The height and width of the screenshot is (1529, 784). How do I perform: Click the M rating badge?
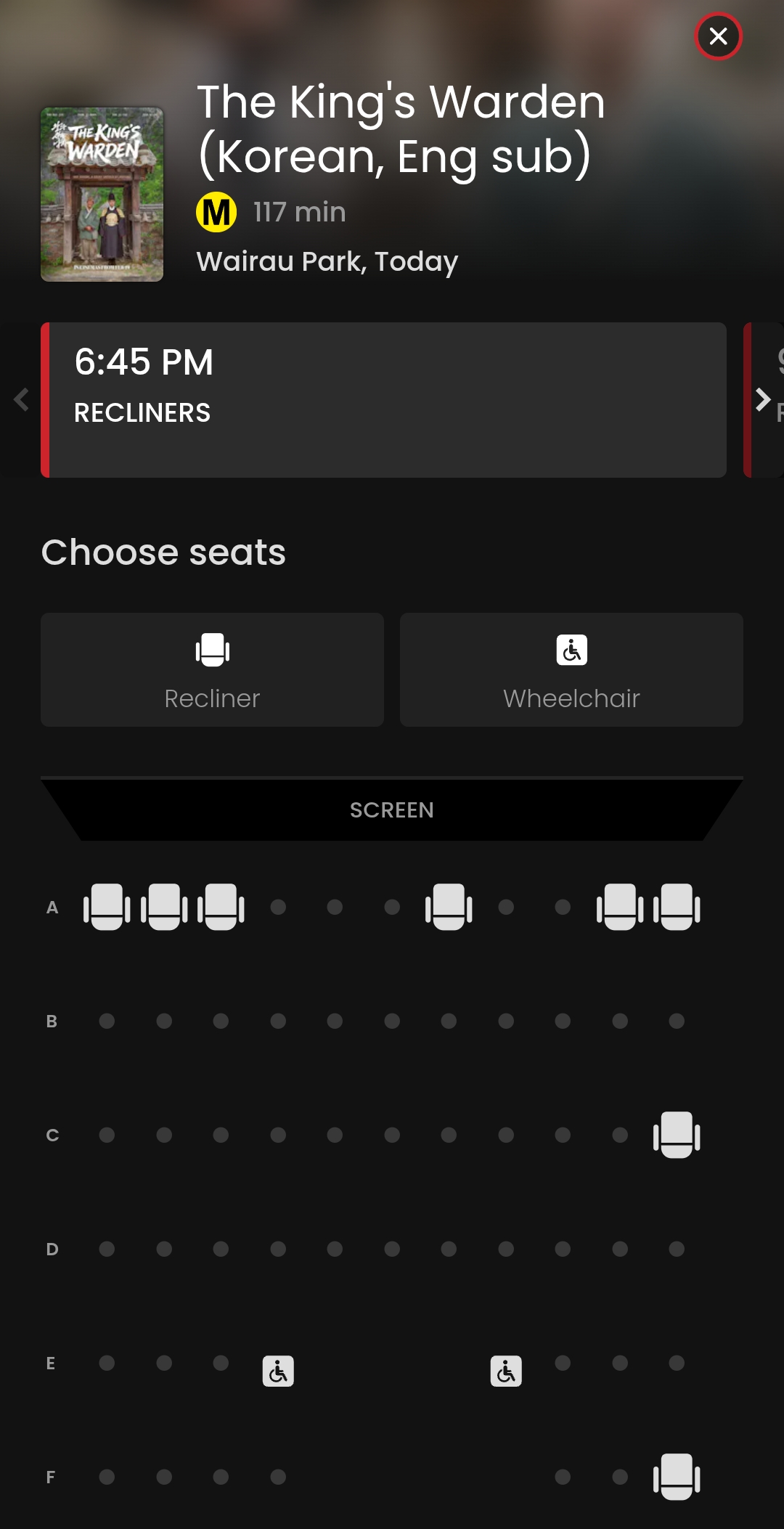click(216, 213)
